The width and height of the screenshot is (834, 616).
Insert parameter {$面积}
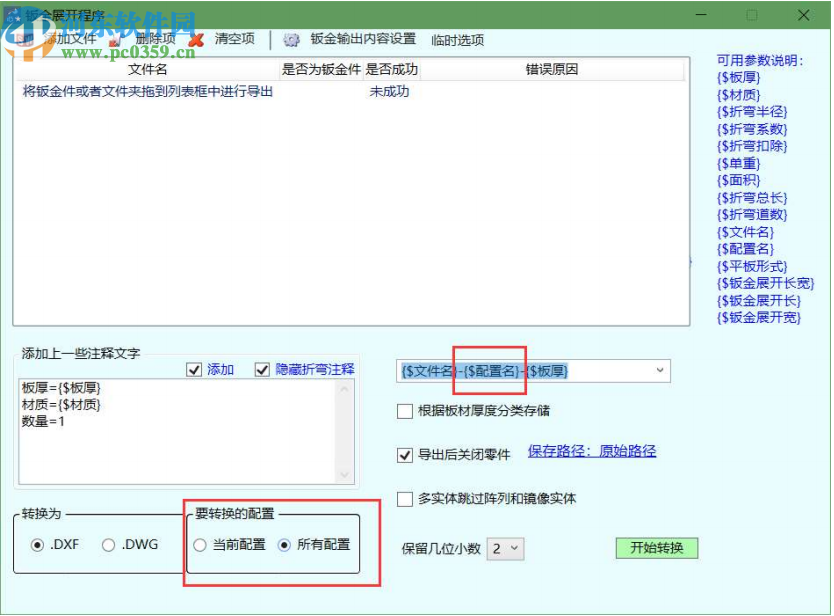[x=738, y=180]
